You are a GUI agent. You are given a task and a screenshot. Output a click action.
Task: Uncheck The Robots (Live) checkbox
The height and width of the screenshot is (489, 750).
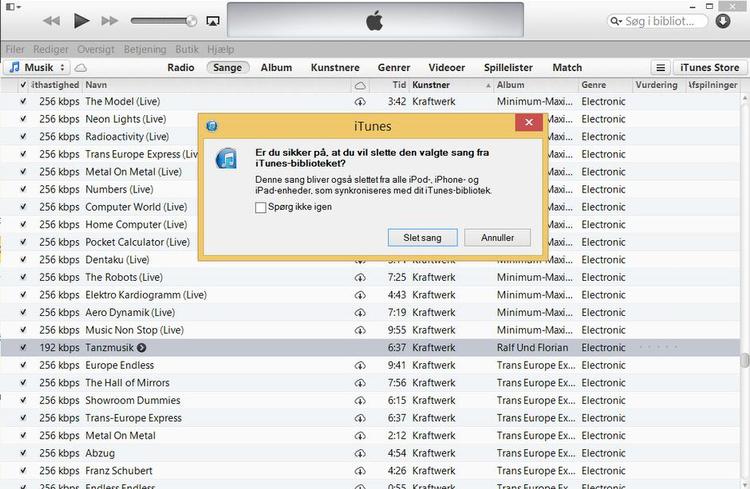pos(23,277)
